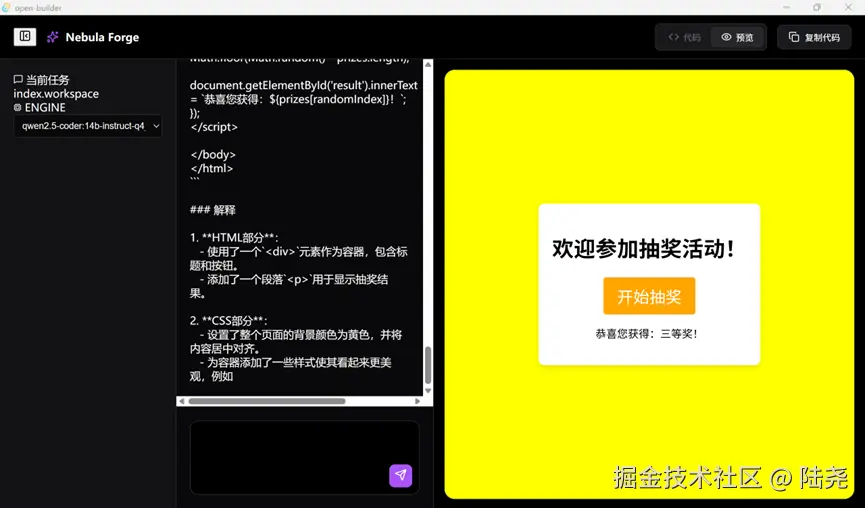
Task: Send message with the purple paper-plane button
Action: click(401, 475)
